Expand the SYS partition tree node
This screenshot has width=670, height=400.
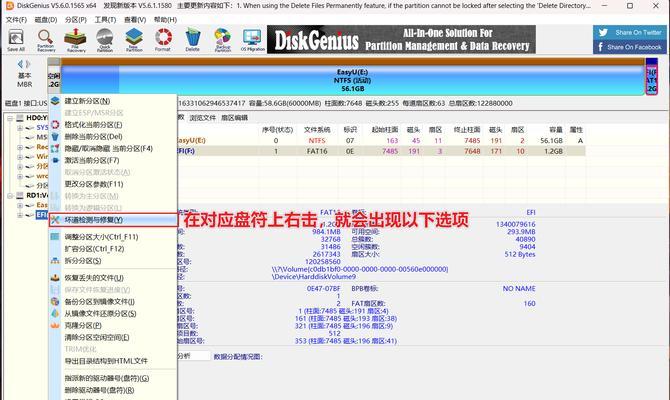pyautogui.click(x=20, y=128)
